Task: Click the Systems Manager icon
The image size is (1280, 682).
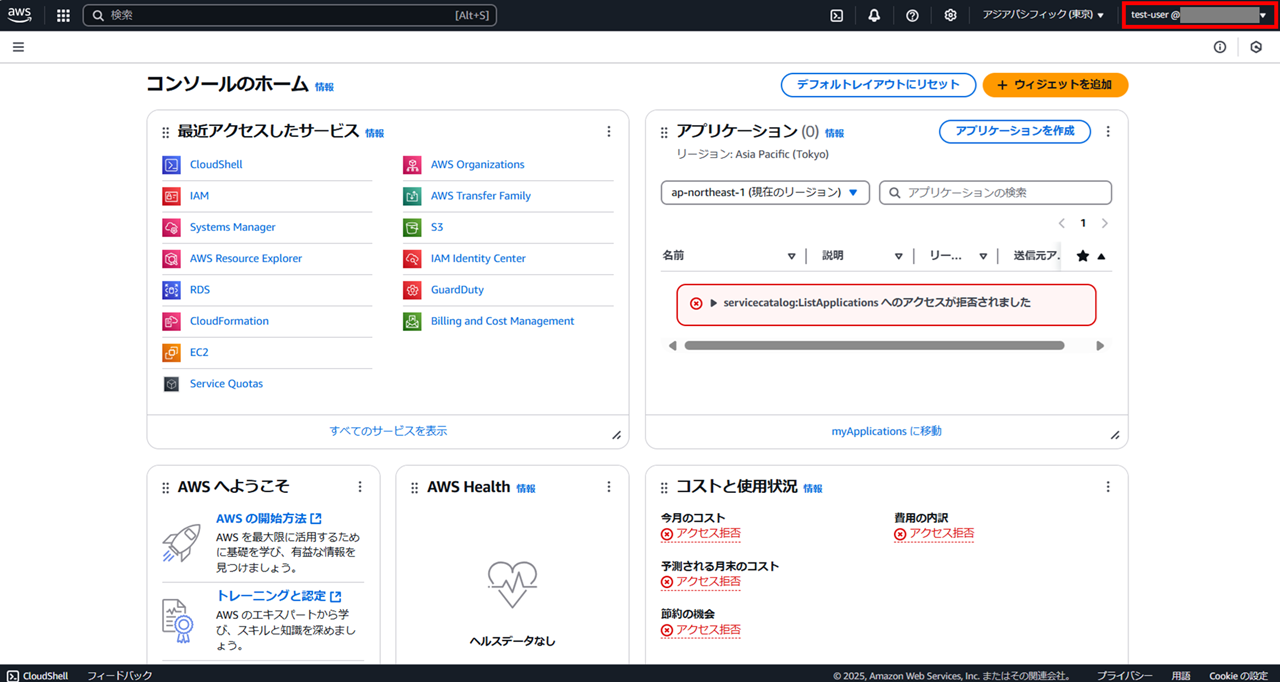Action: click(171, 228)
